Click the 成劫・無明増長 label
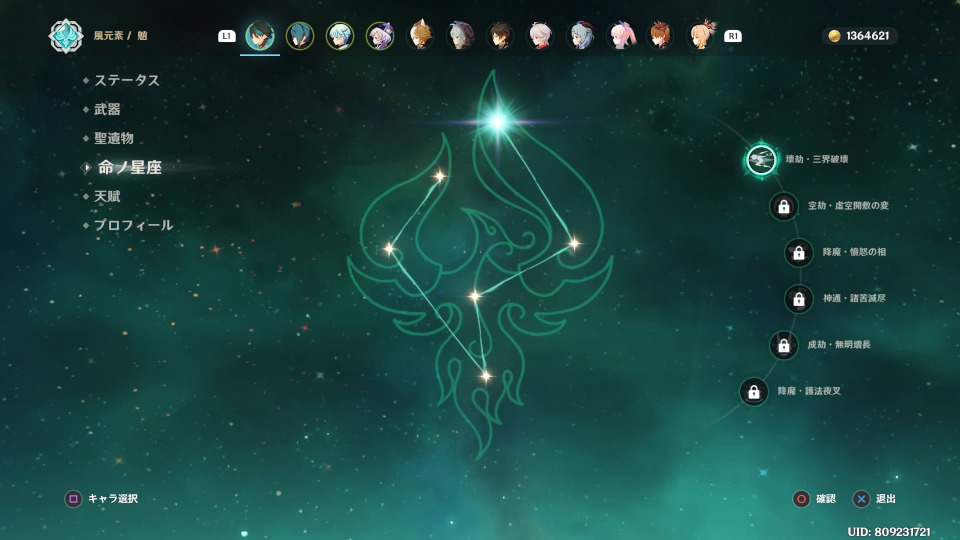The height and width of the screenshot is (540, 960). point(839,345)
